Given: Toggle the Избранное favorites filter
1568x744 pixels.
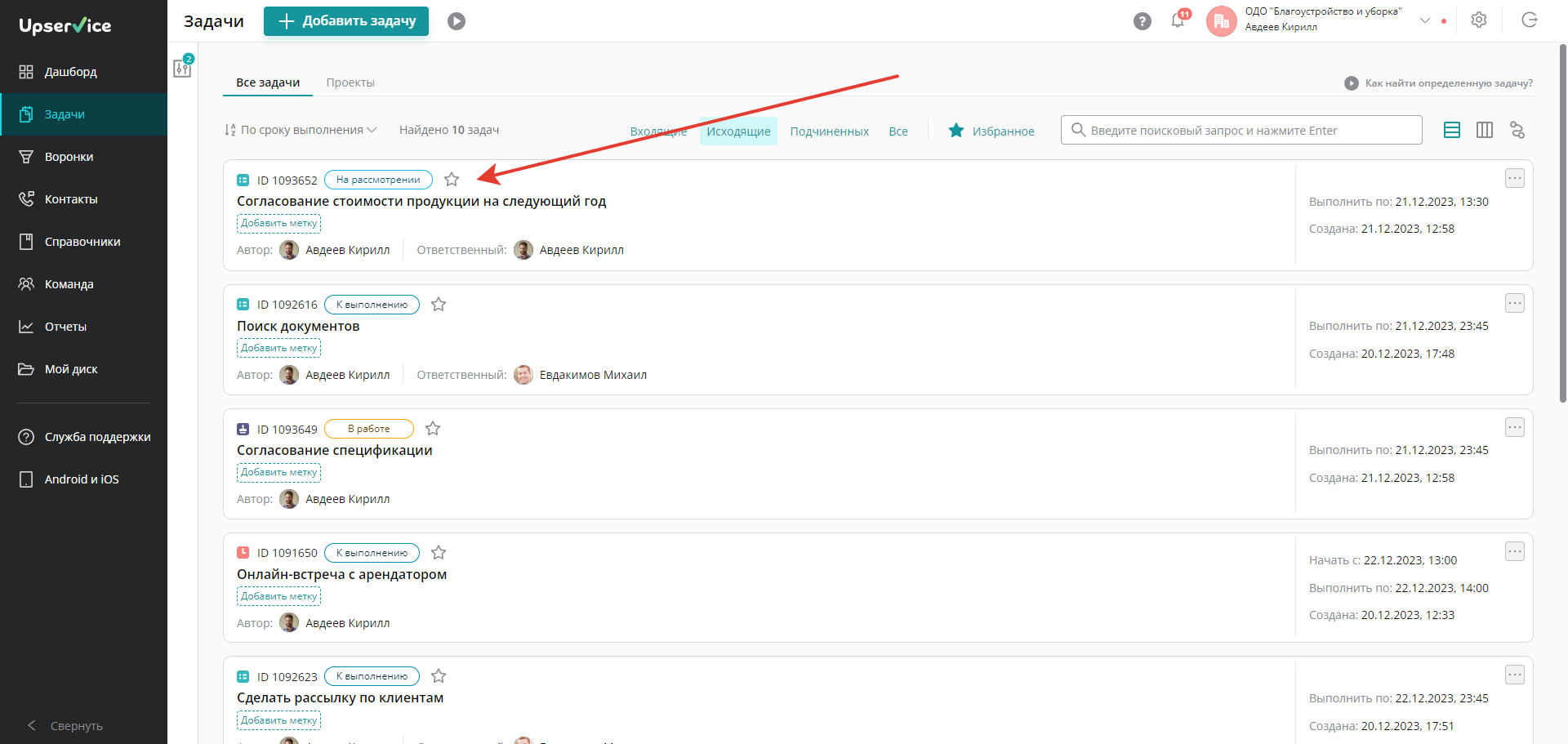Looking at the screenshot, I should pyautogui.click(x=991, y=131).
